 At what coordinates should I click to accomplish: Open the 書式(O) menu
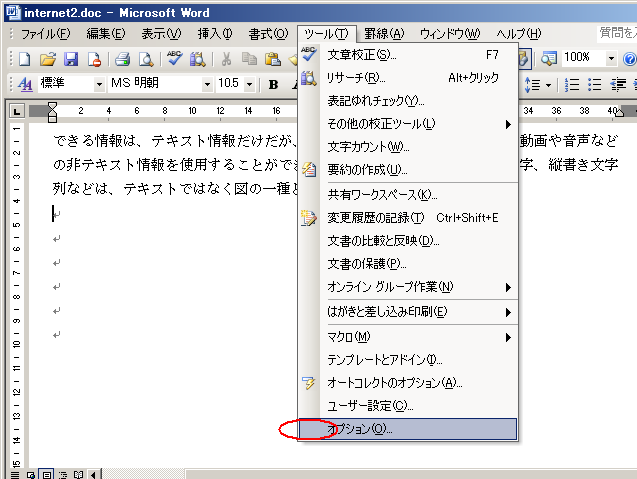[x=268, y=34]
